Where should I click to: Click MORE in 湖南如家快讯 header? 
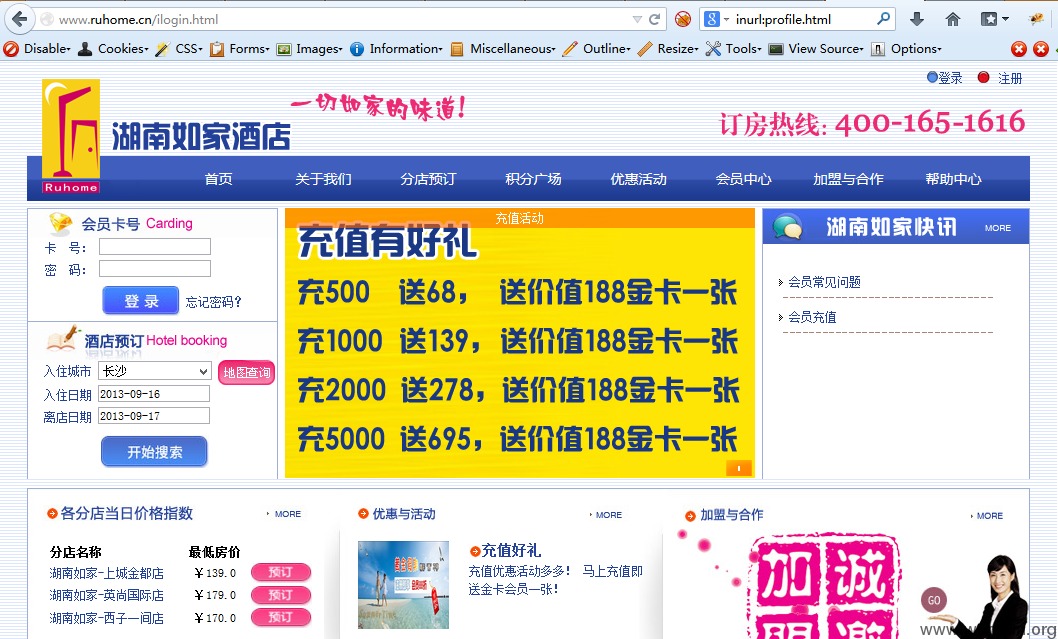pos(997,228)
